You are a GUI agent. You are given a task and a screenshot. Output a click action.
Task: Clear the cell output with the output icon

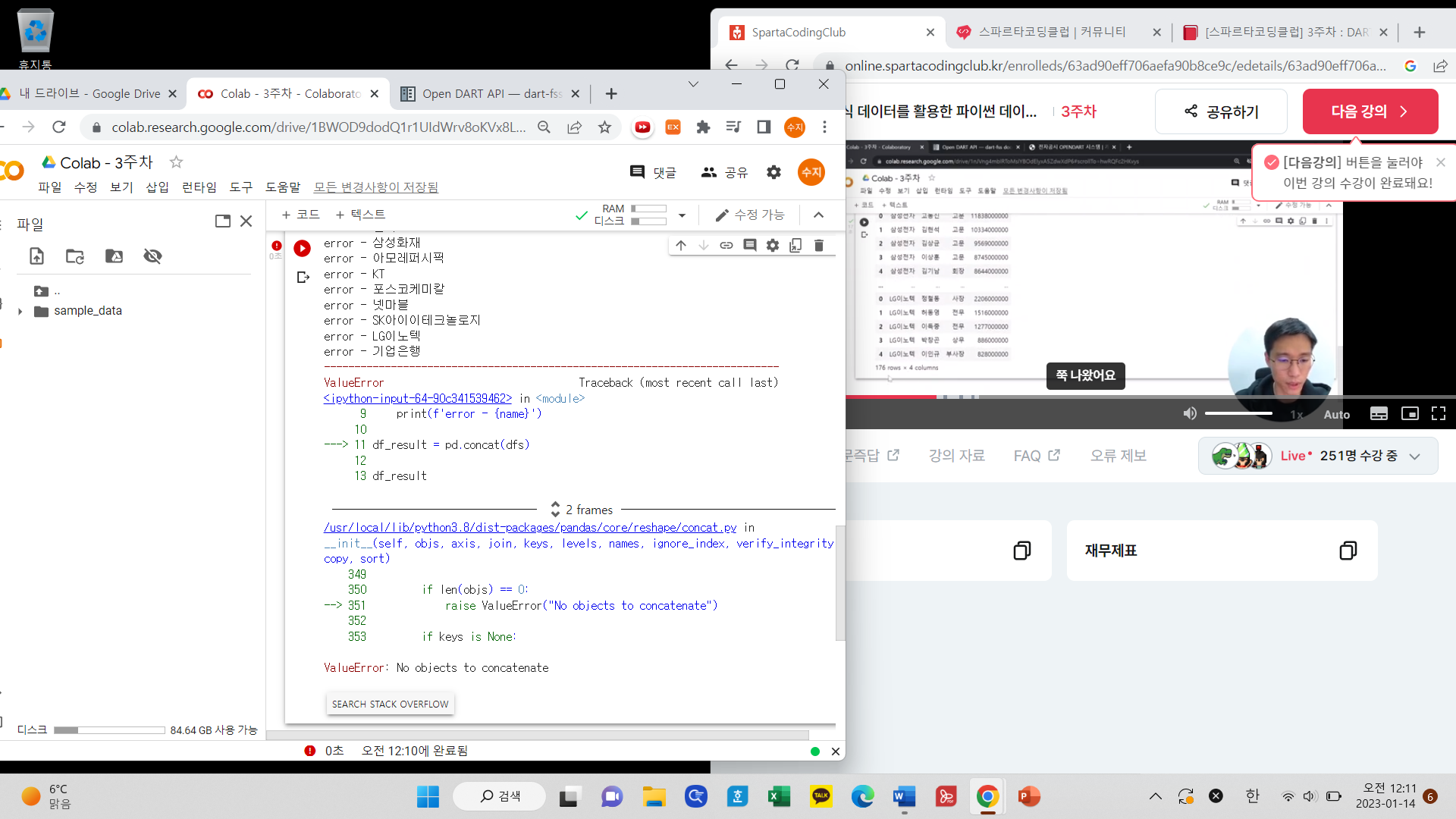(303, 278)
